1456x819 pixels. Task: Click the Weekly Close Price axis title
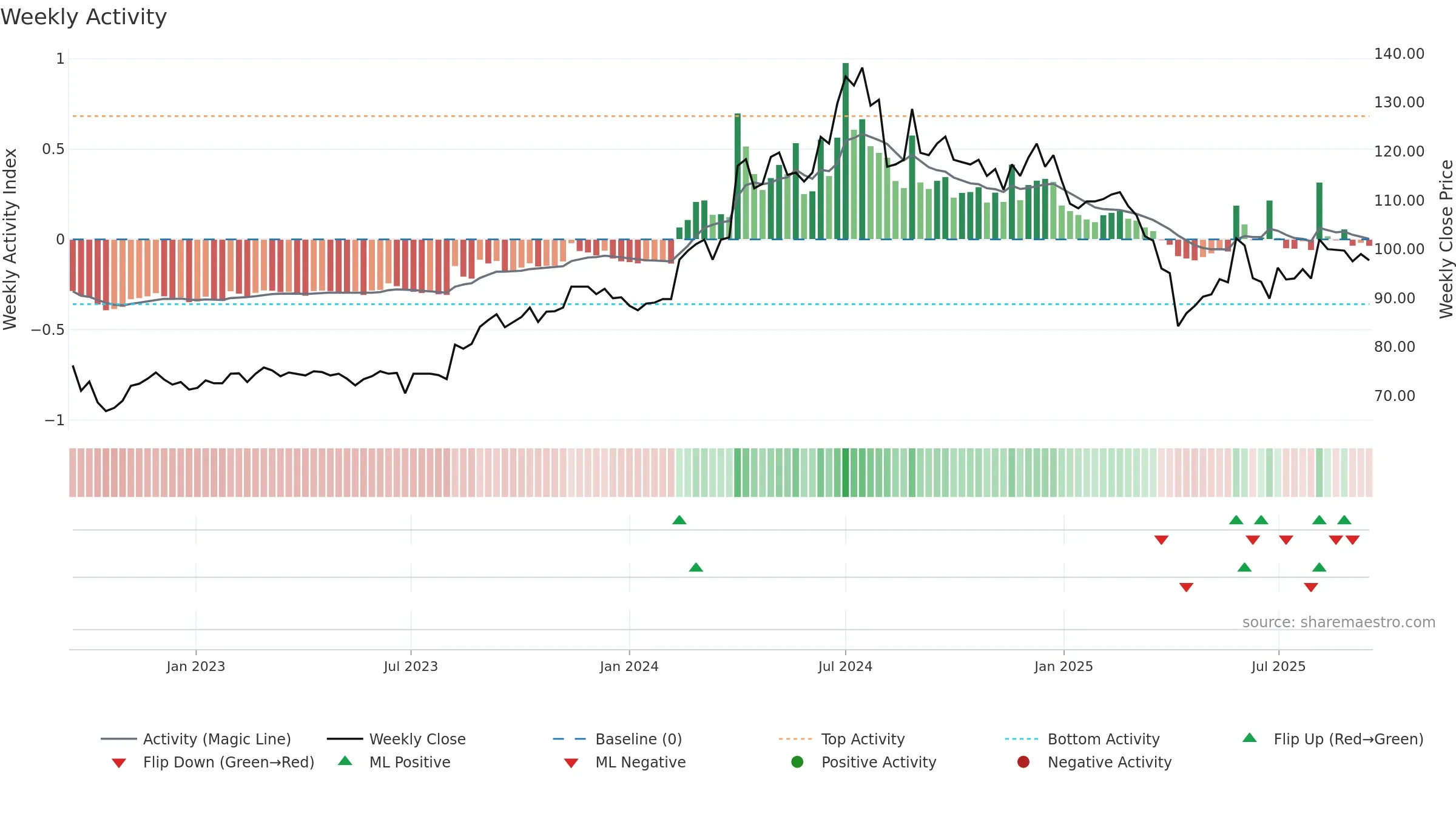pos(1446,239)
